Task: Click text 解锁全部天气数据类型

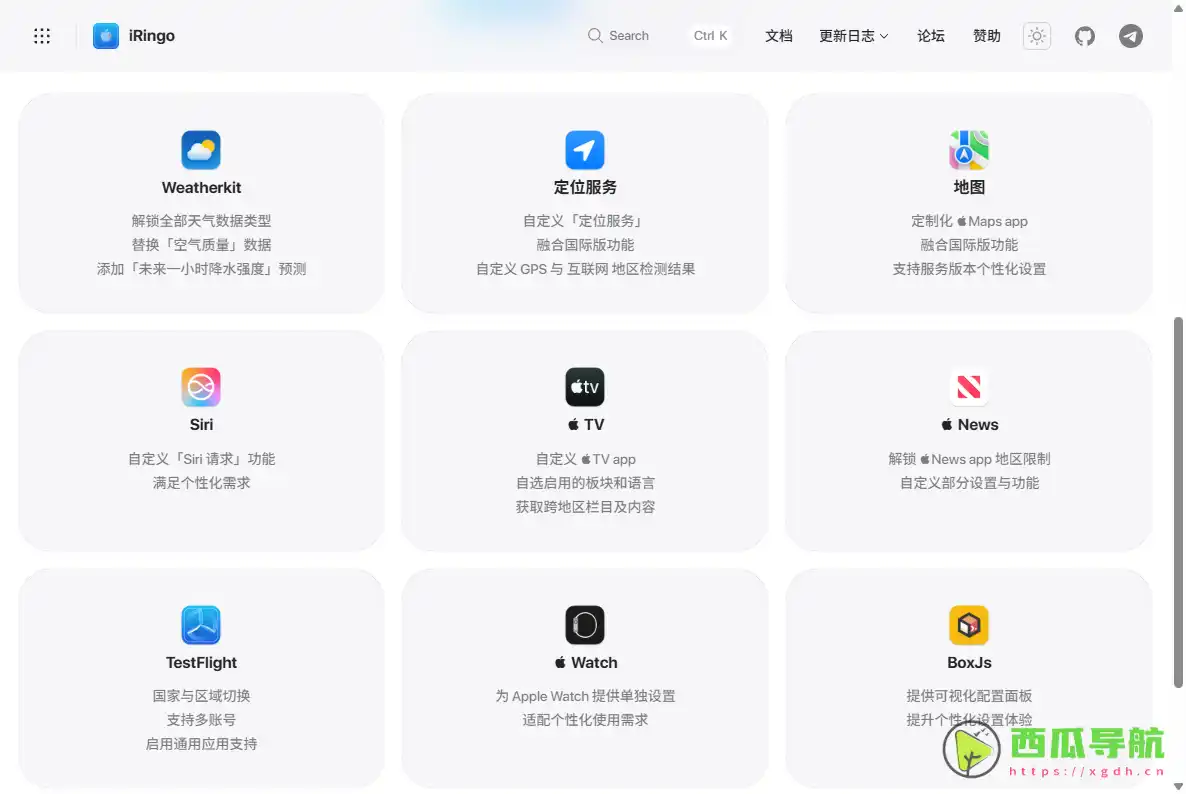Action: pyautogui.click(x=201, y=221)
